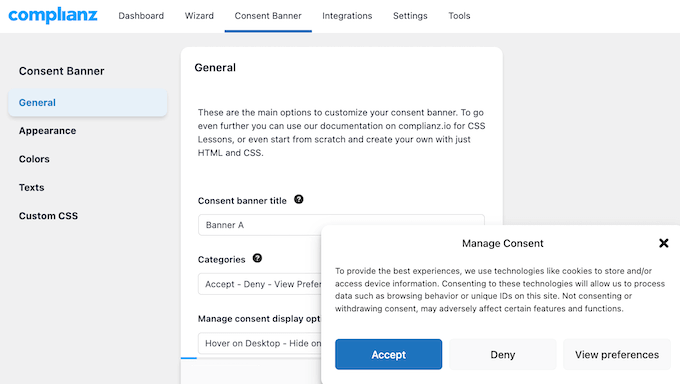Open the Dashboard tab
Viewport: 680px width, 384px height.
tap(141, 16)
